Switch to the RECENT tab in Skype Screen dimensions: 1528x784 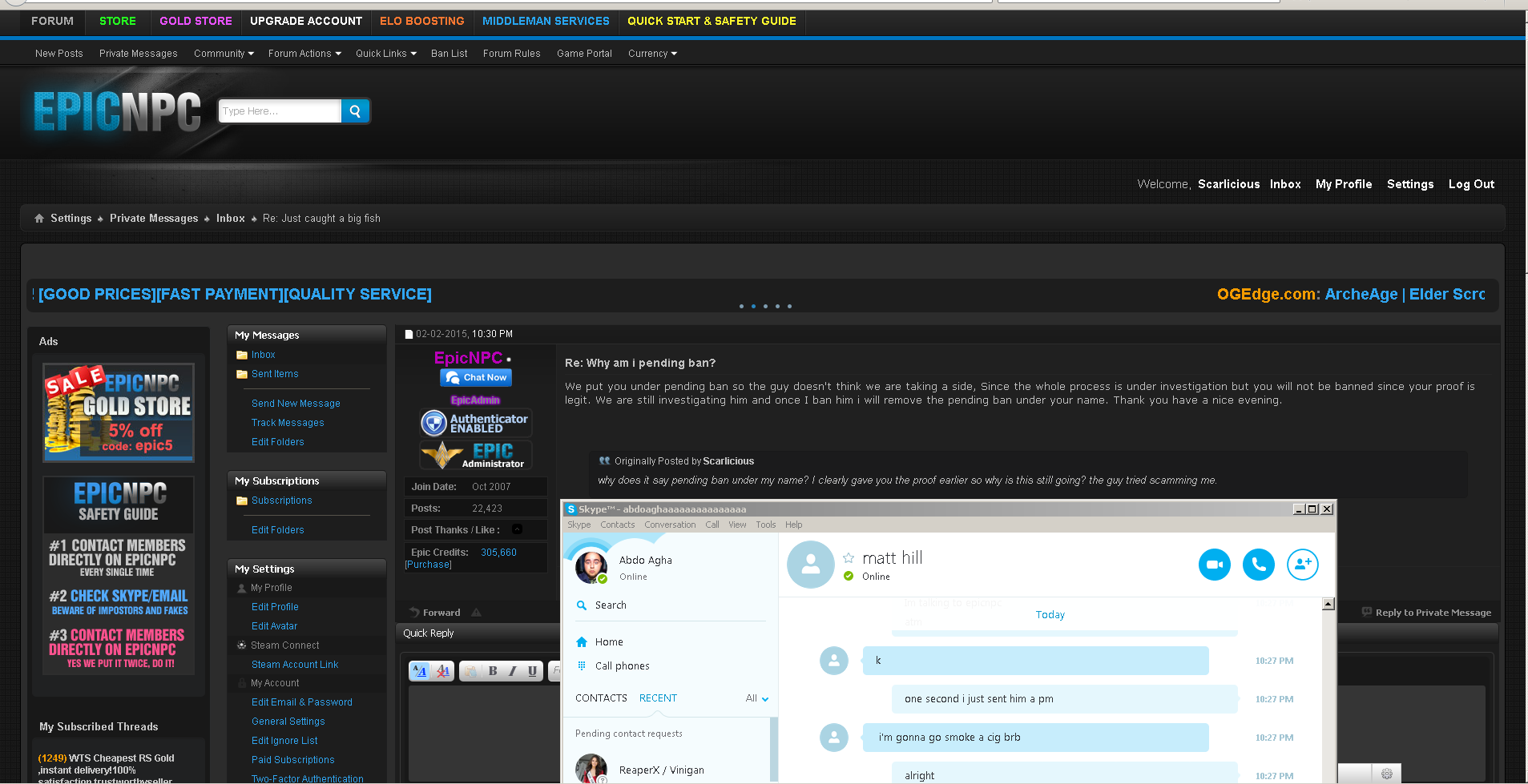[x=658, y=698]
